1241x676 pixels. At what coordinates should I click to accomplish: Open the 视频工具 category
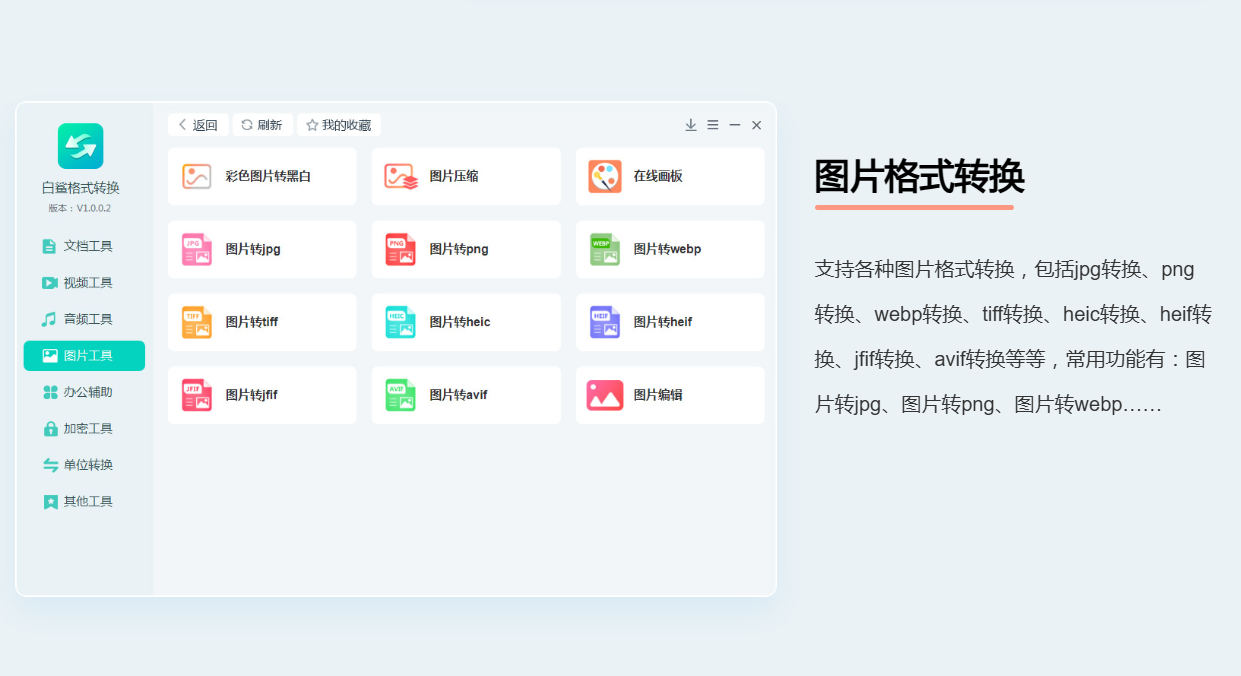click(x=84, y=282)
